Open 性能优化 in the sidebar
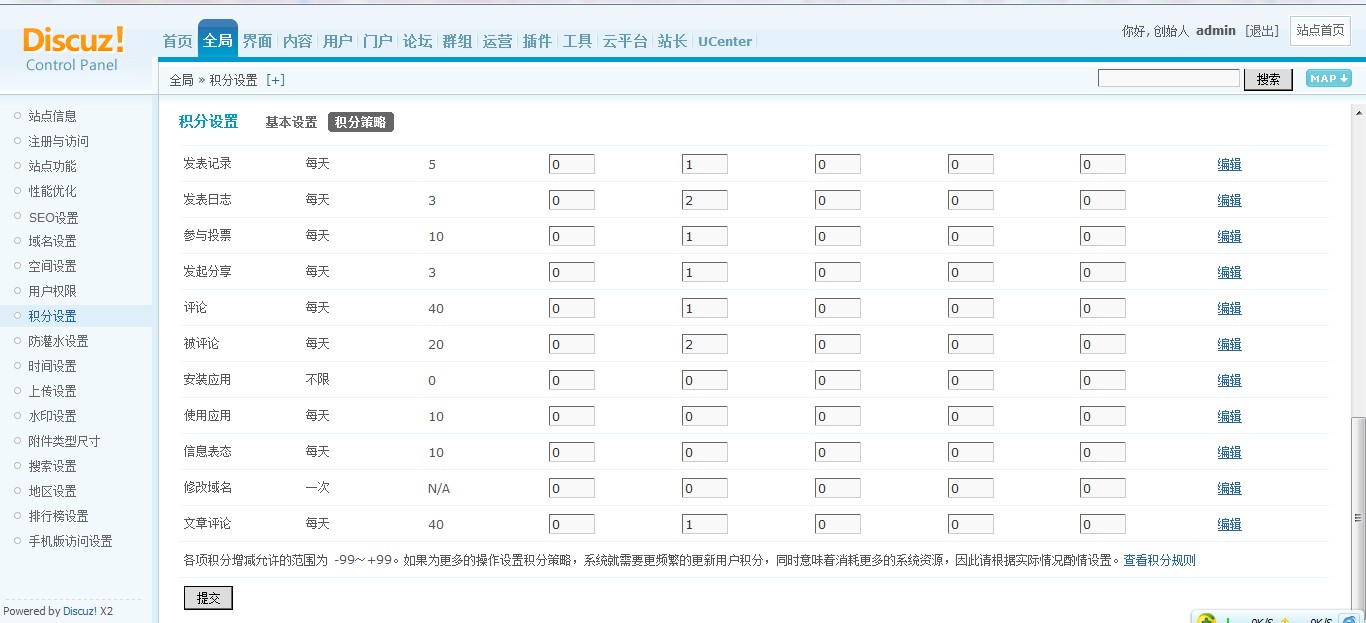The height and width of the screenshot is (623, 1366). point(52,191)
